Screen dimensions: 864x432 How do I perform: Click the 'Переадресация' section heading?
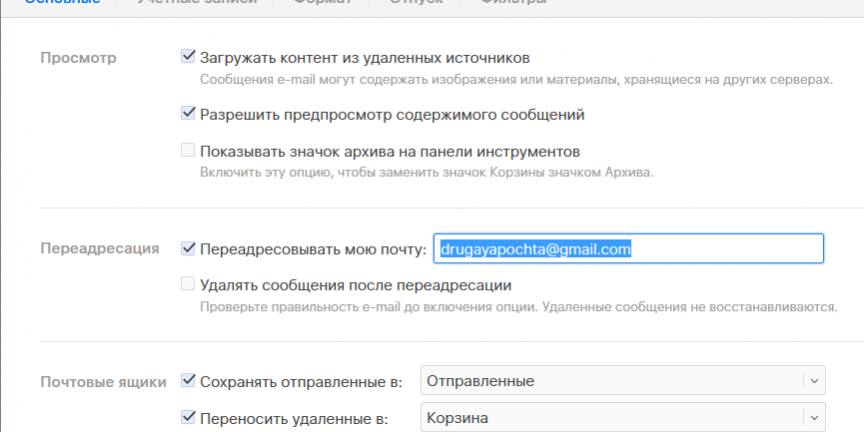point(99,248)
